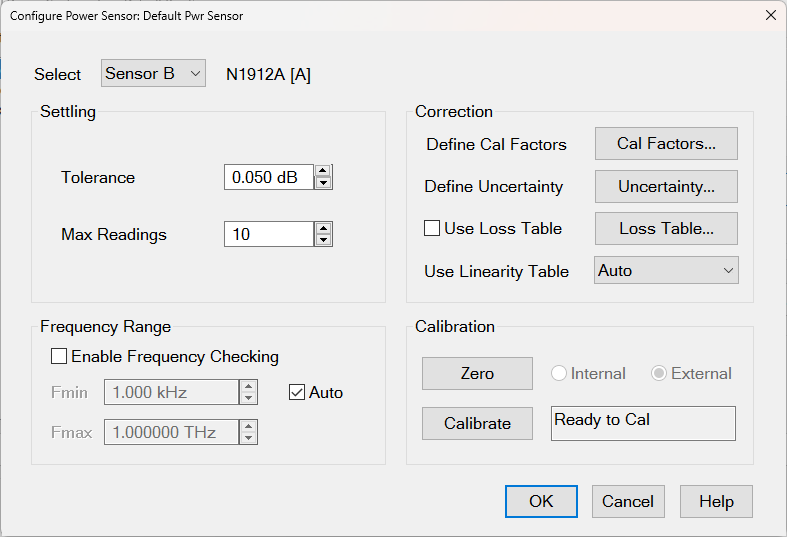
Task: Cancel the power sensor configuration
Action: tap(628, 501)
